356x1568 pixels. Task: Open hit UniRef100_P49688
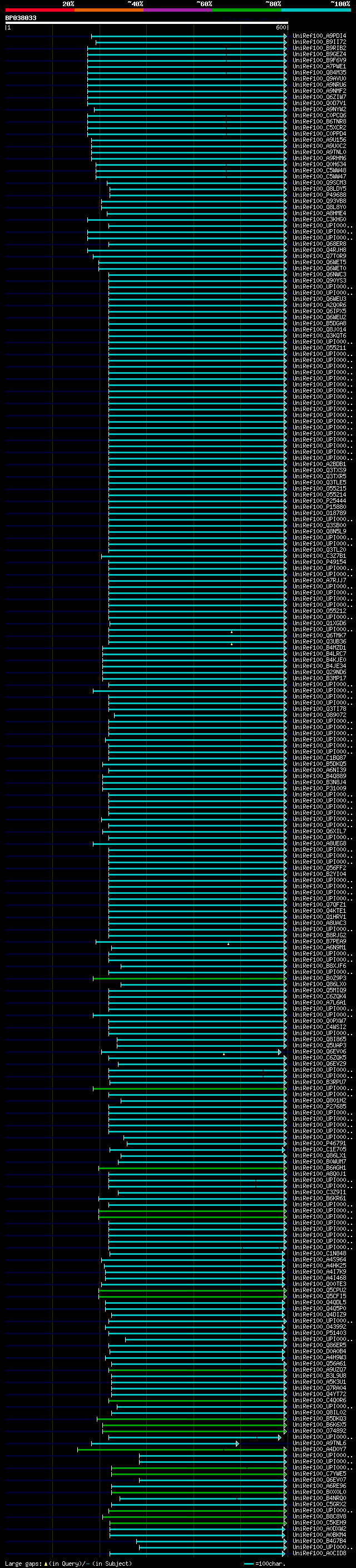click(319, 195)
